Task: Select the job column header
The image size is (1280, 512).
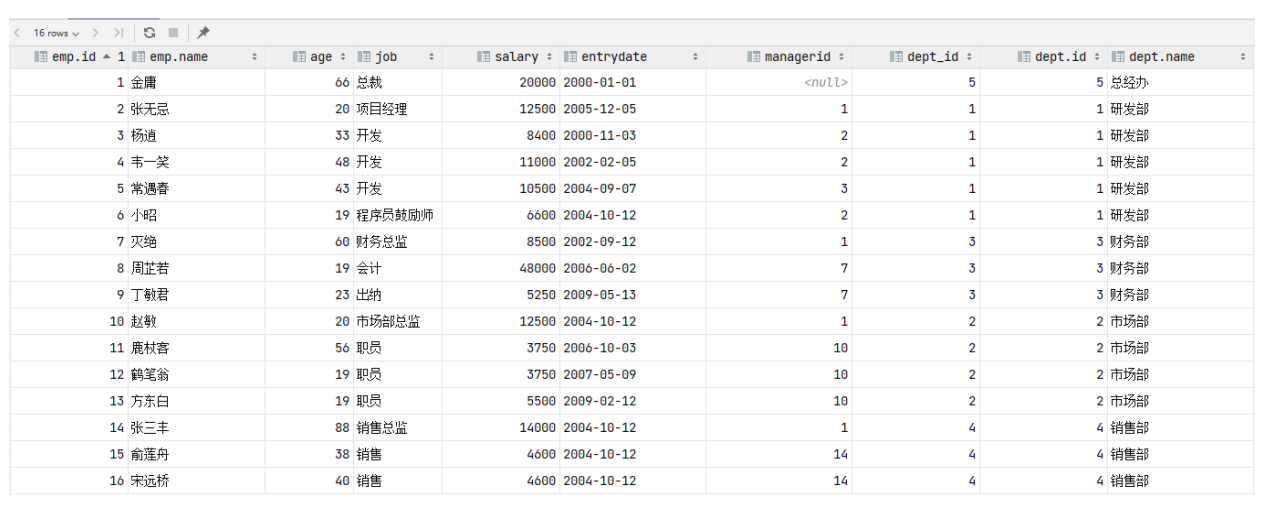Action: 398,57
